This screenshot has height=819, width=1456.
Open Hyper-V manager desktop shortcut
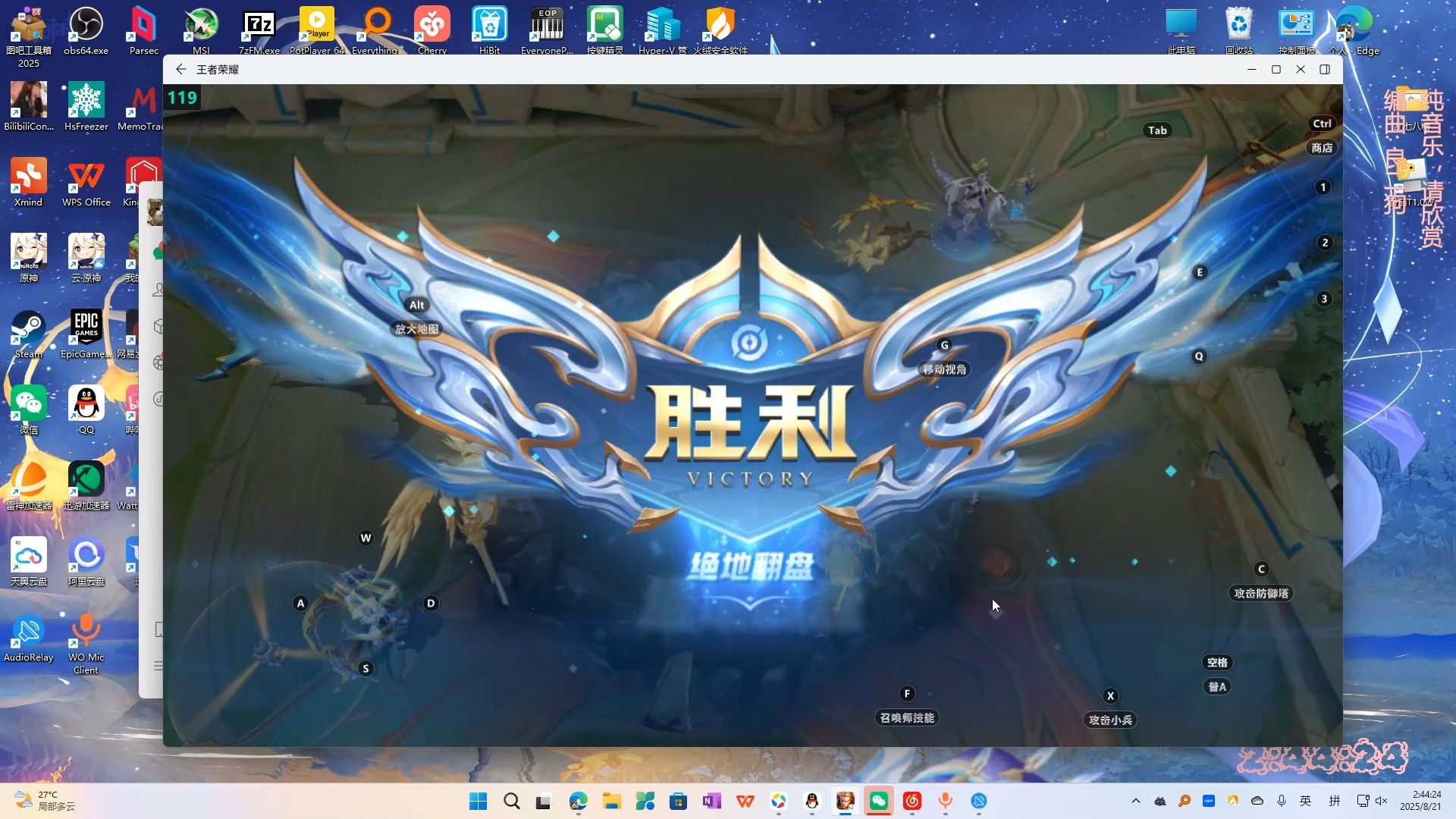[x=663, y=32]
